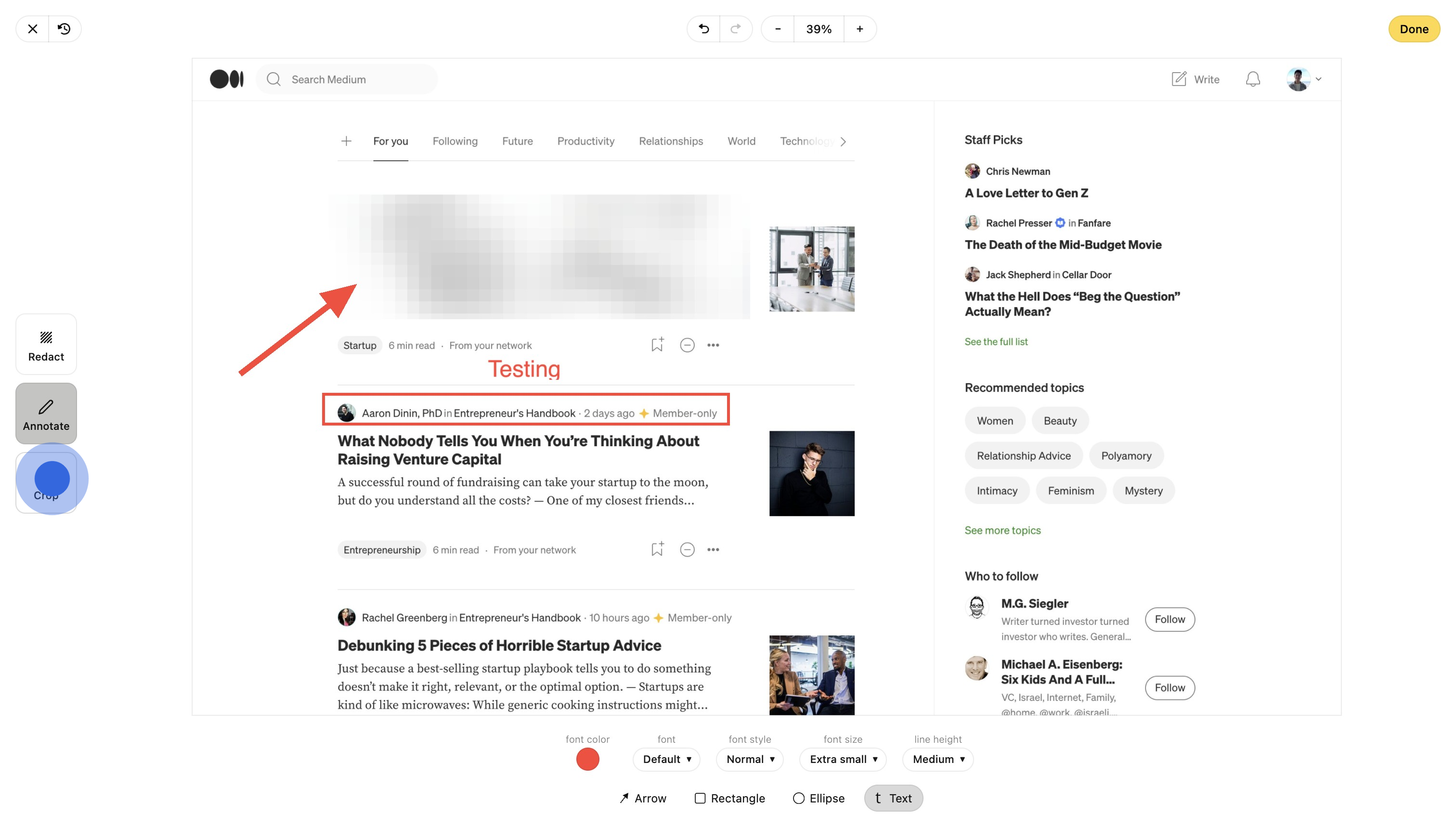Viewport: 1456px width, 827px height.
Task: Click the redo arrow icon
Action: tap(736, 29)
